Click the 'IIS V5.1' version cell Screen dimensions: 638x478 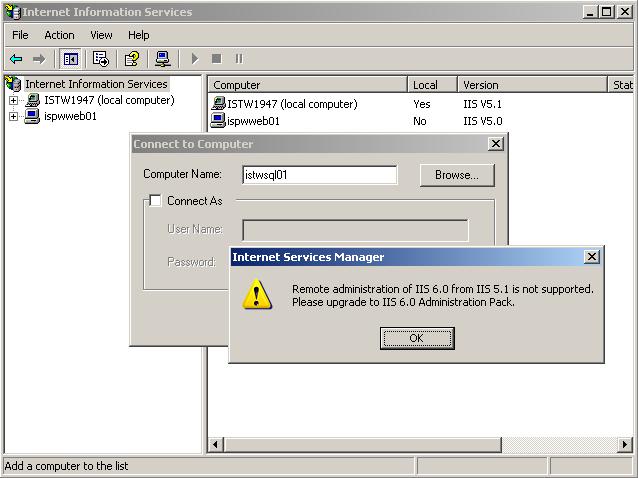pyautogui.click(x=483, y=104)
